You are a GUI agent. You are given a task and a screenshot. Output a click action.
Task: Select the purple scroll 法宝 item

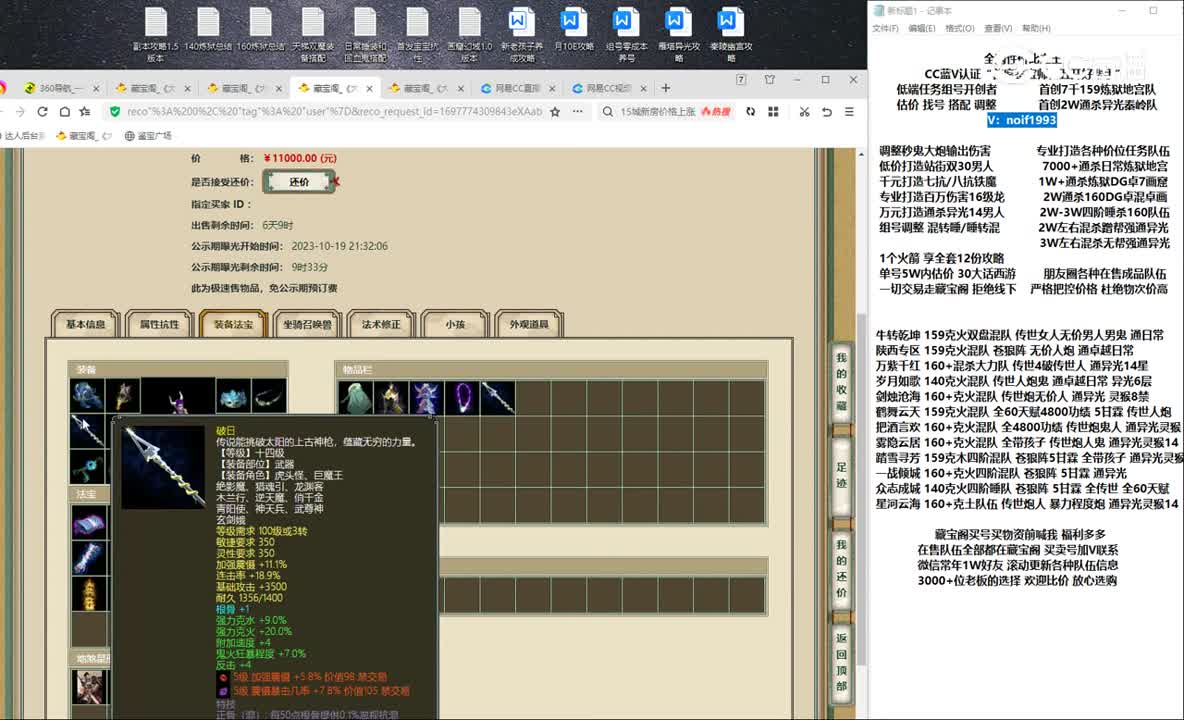(88, 522)
